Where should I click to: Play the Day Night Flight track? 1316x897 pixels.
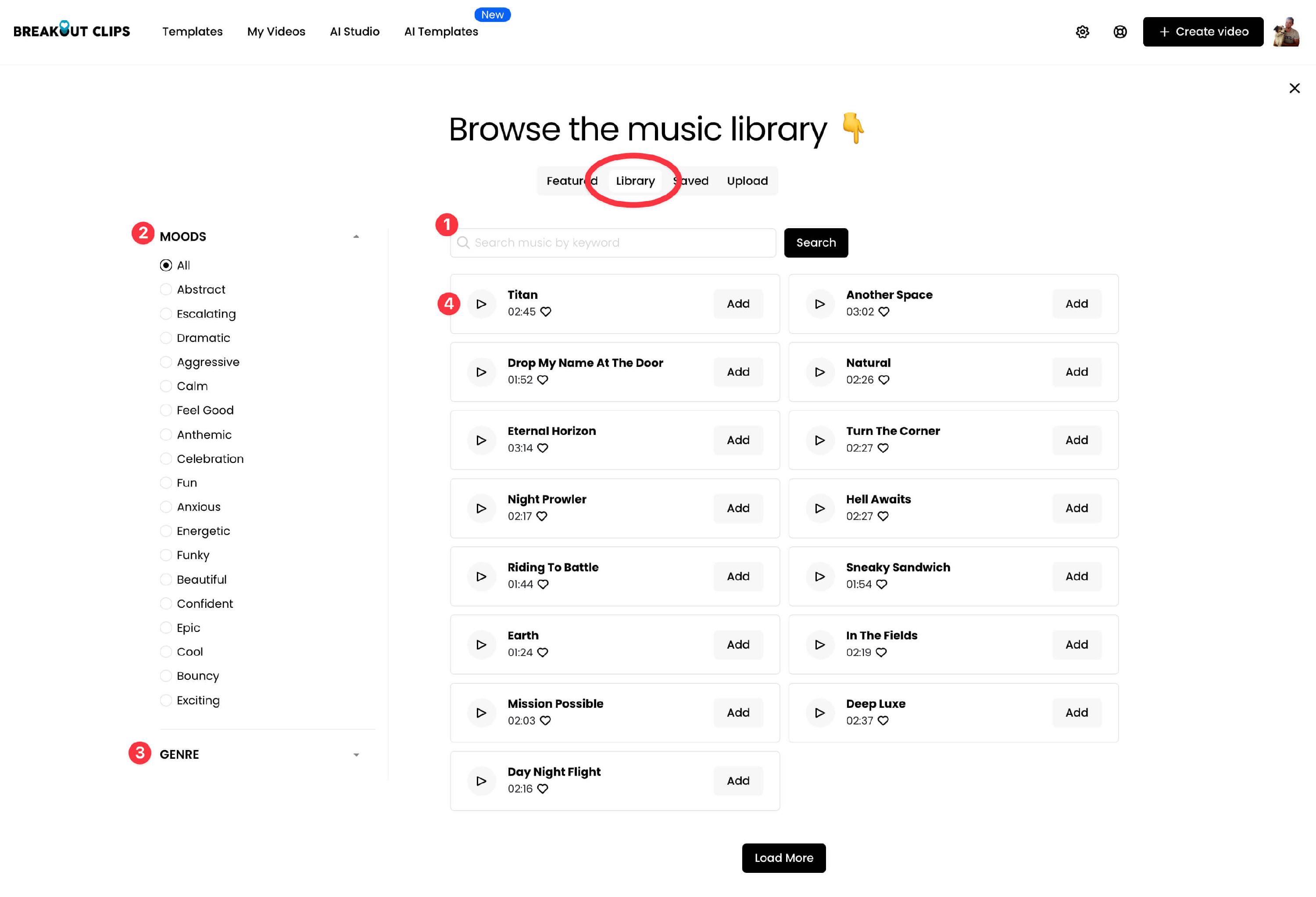481,781
